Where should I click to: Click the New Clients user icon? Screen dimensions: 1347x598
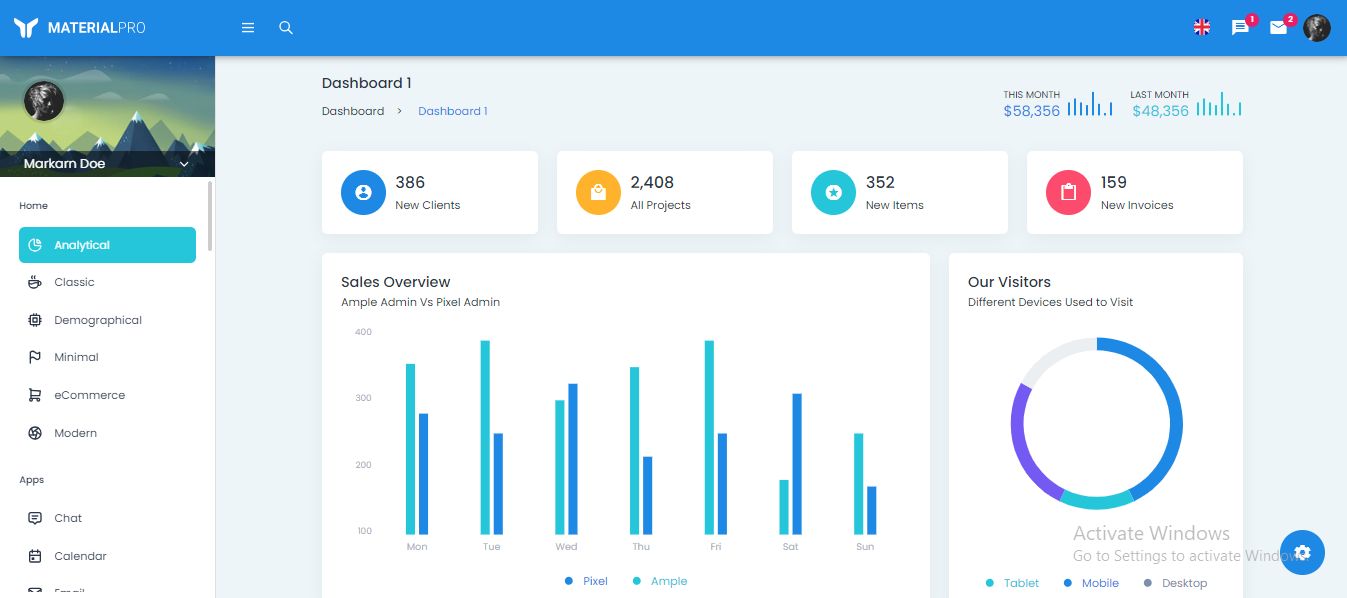click(363, 192)
